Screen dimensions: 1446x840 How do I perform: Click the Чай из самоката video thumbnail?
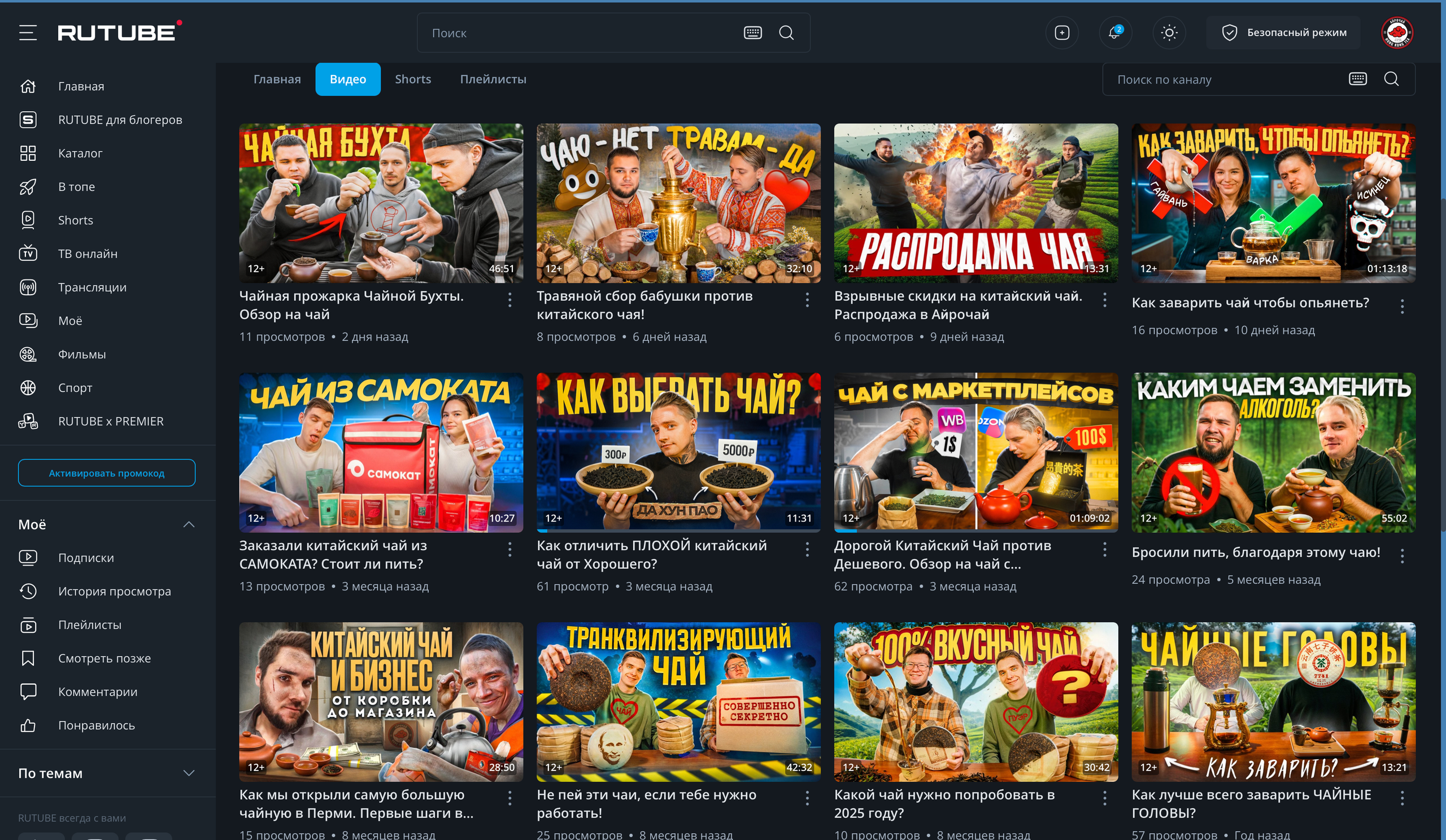pyautogui.click(x=381, y=452)
